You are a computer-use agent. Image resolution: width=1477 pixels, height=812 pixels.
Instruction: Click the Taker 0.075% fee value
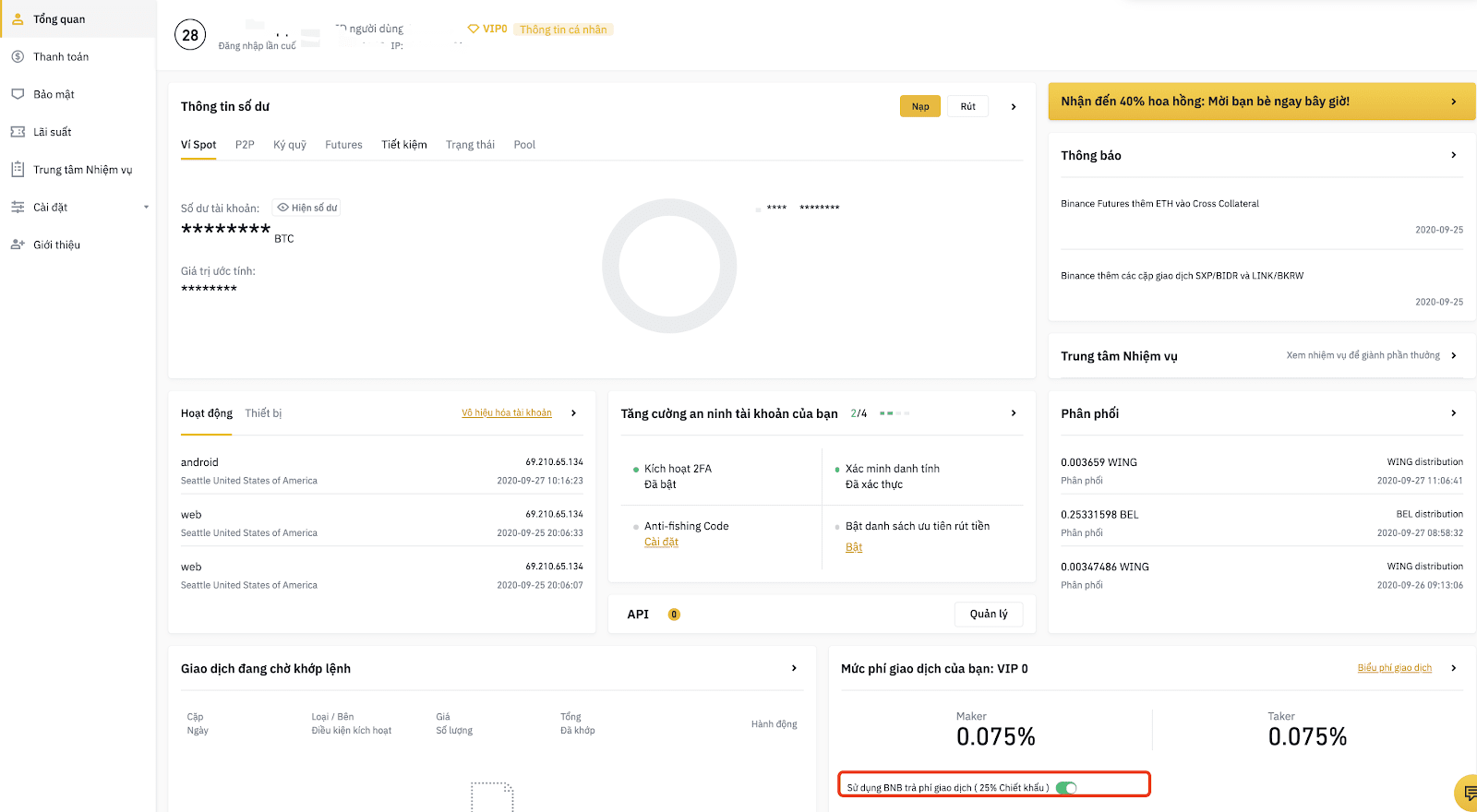[1307, 736]
